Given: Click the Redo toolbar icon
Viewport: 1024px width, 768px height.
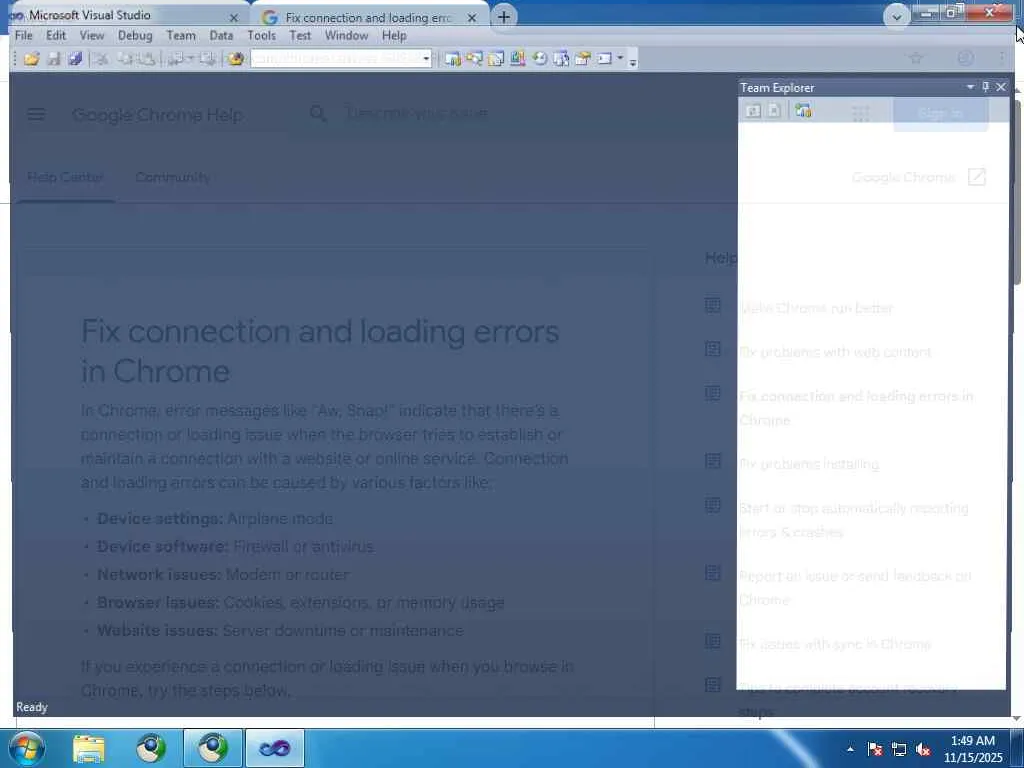Looking at the screenshot, I should 207,59.
